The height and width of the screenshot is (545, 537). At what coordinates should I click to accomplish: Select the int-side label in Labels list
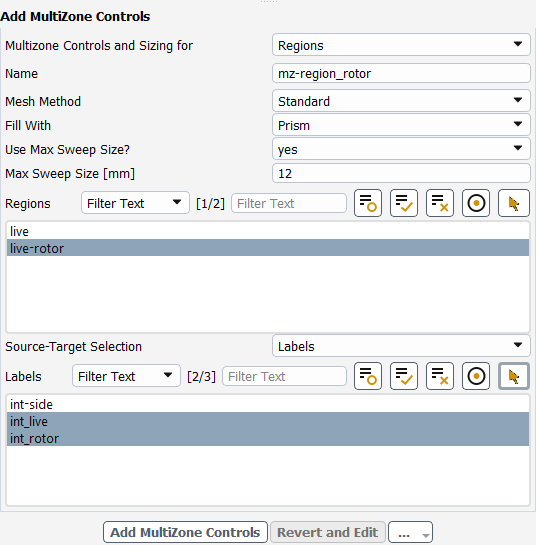[268, 404]
